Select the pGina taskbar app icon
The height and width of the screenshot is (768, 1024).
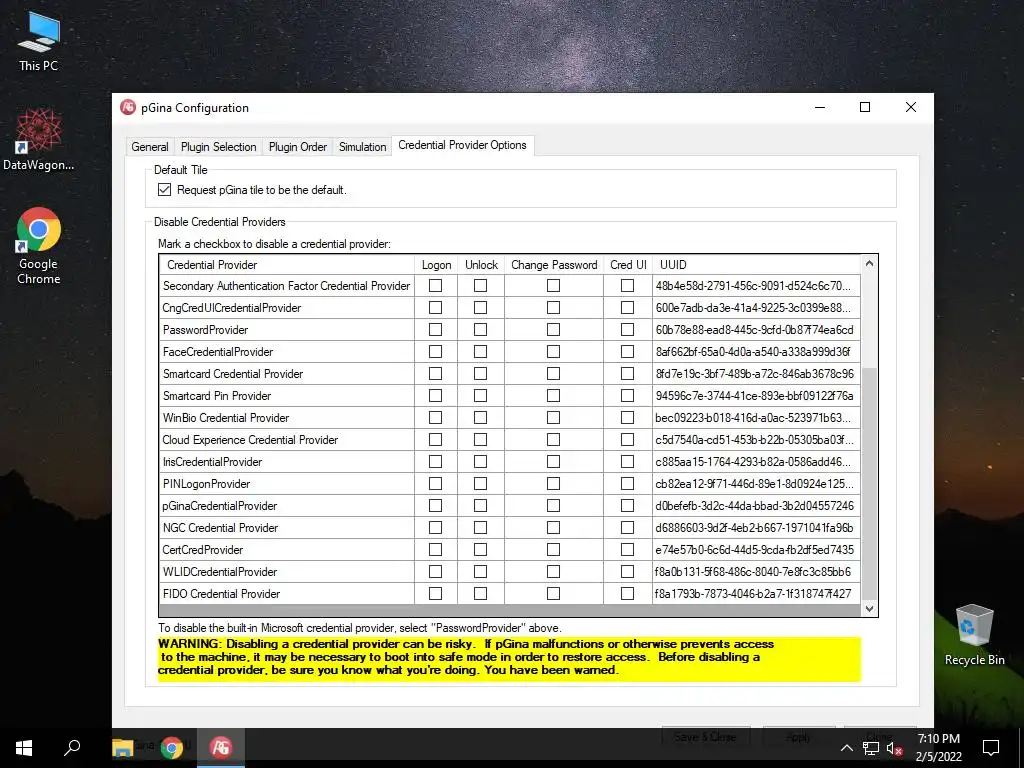[x=221, y=748]
